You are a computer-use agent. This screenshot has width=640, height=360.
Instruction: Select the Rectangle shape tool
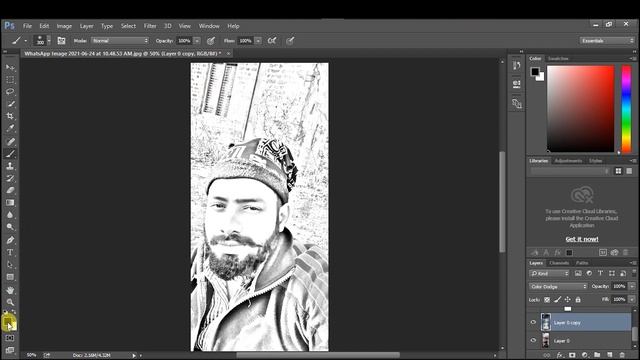(10, 277)
